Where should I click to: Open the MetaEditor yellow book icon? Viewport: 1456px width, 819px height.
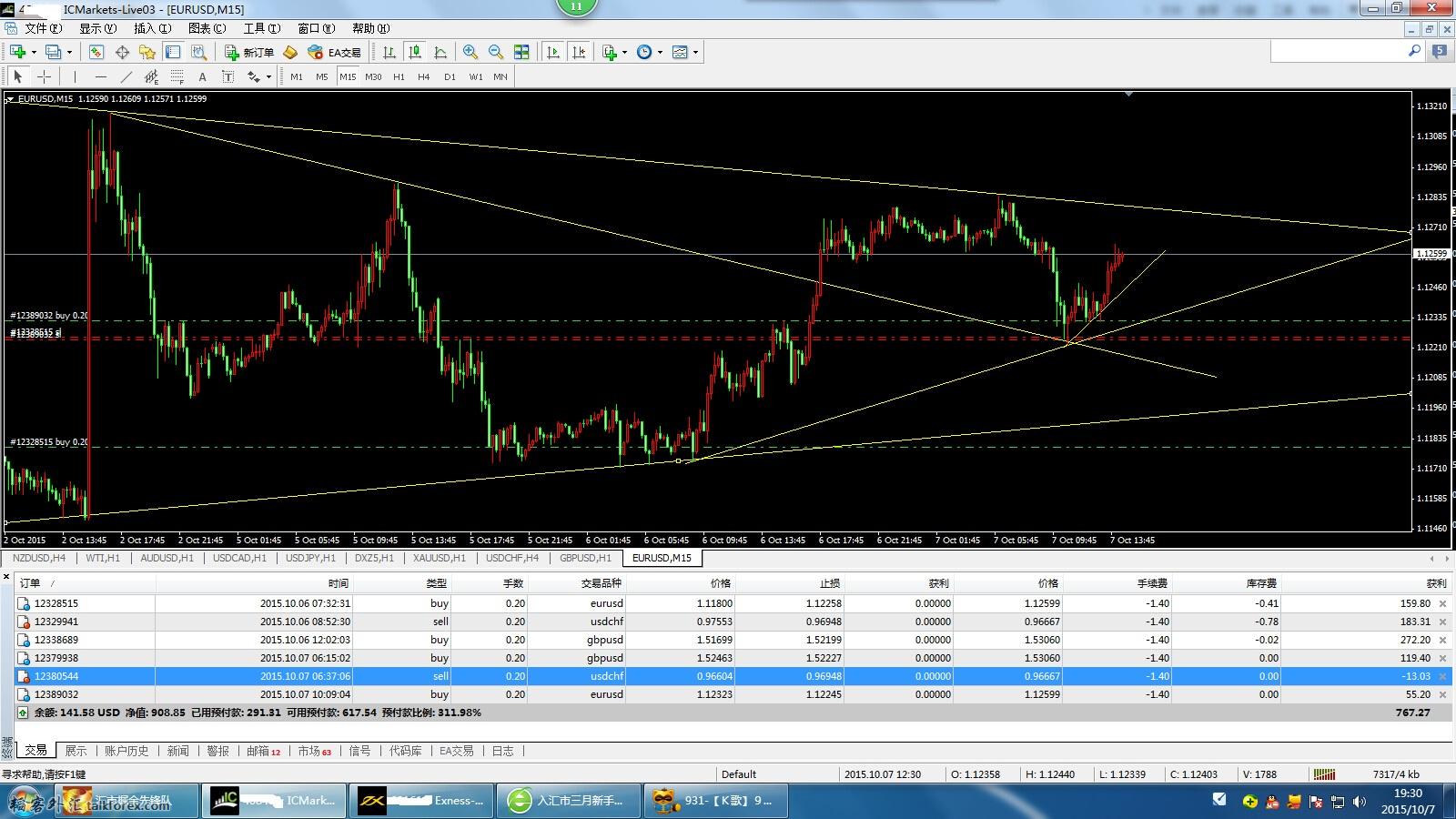pyautogui.click(x=290, y=52)
